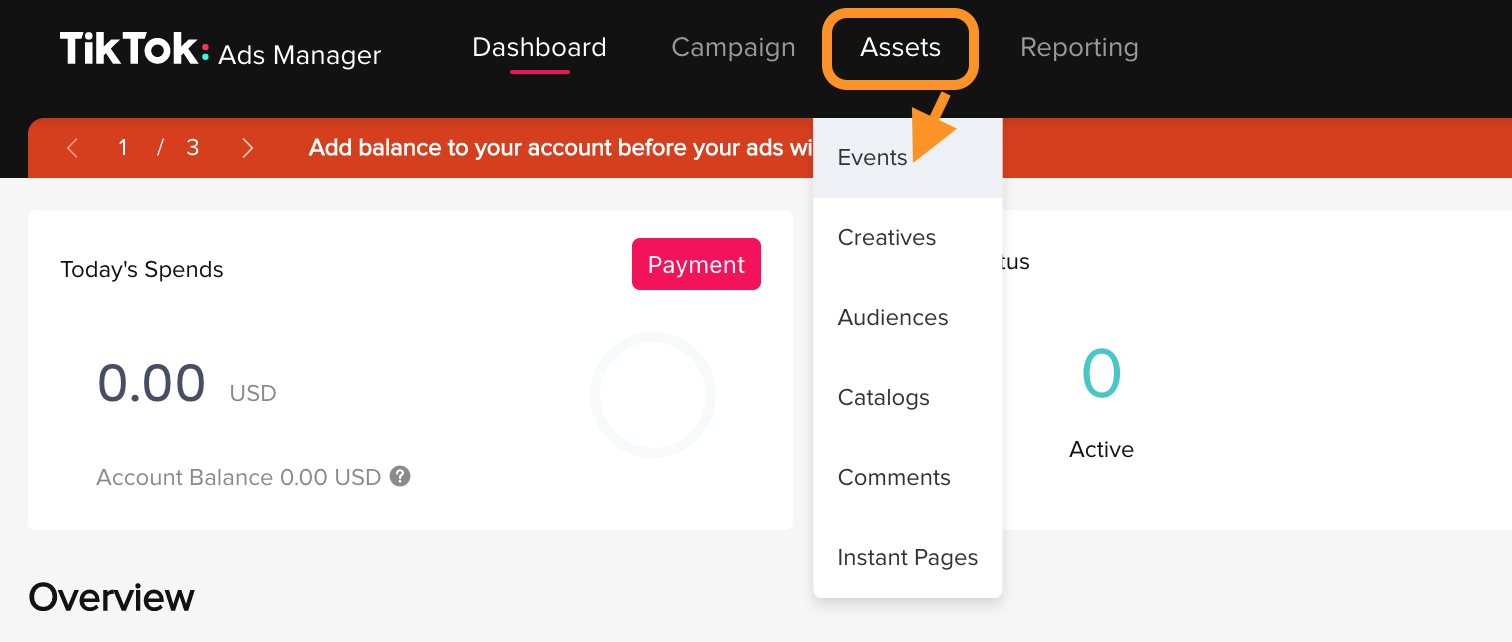
Task: Select the Catalogs menu entry
Action: tap(884, 398)
